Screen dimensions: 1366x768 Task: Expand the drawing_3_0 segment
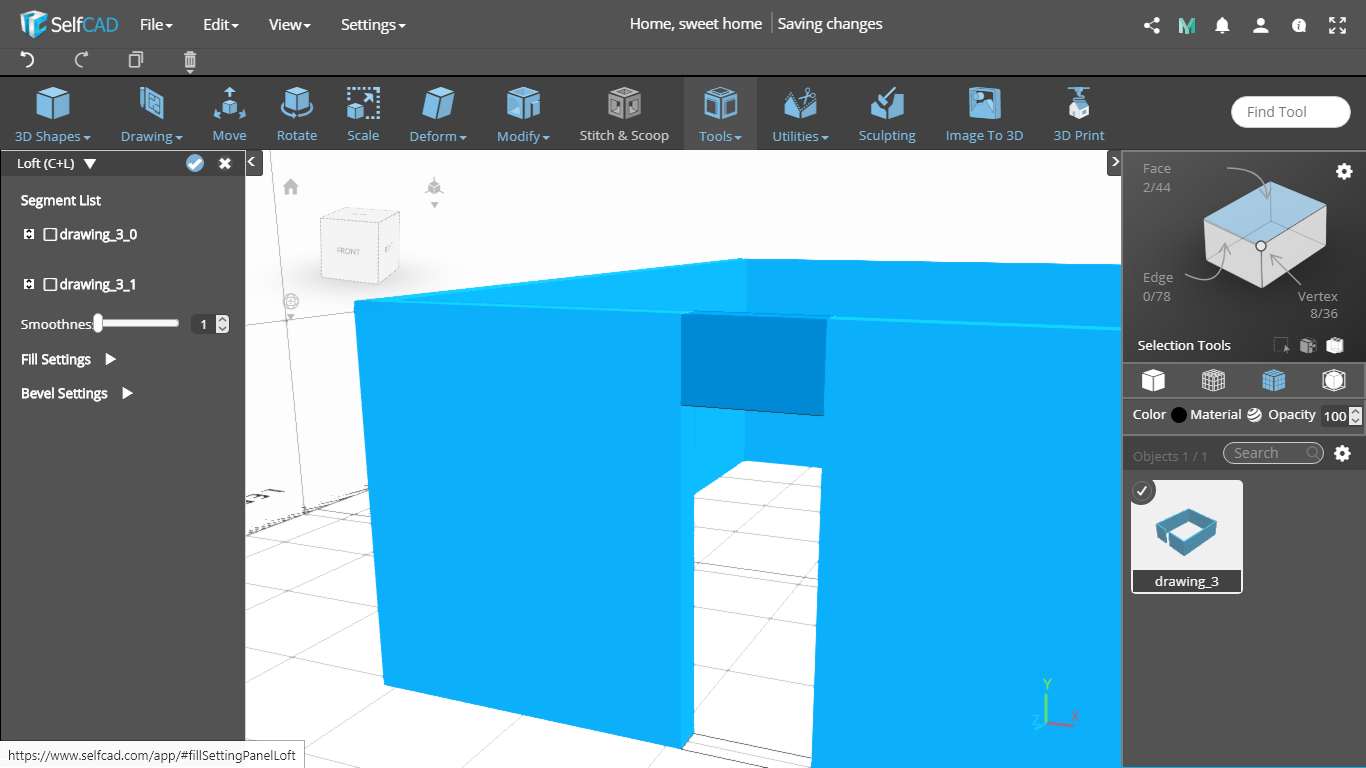pos(28,234)
